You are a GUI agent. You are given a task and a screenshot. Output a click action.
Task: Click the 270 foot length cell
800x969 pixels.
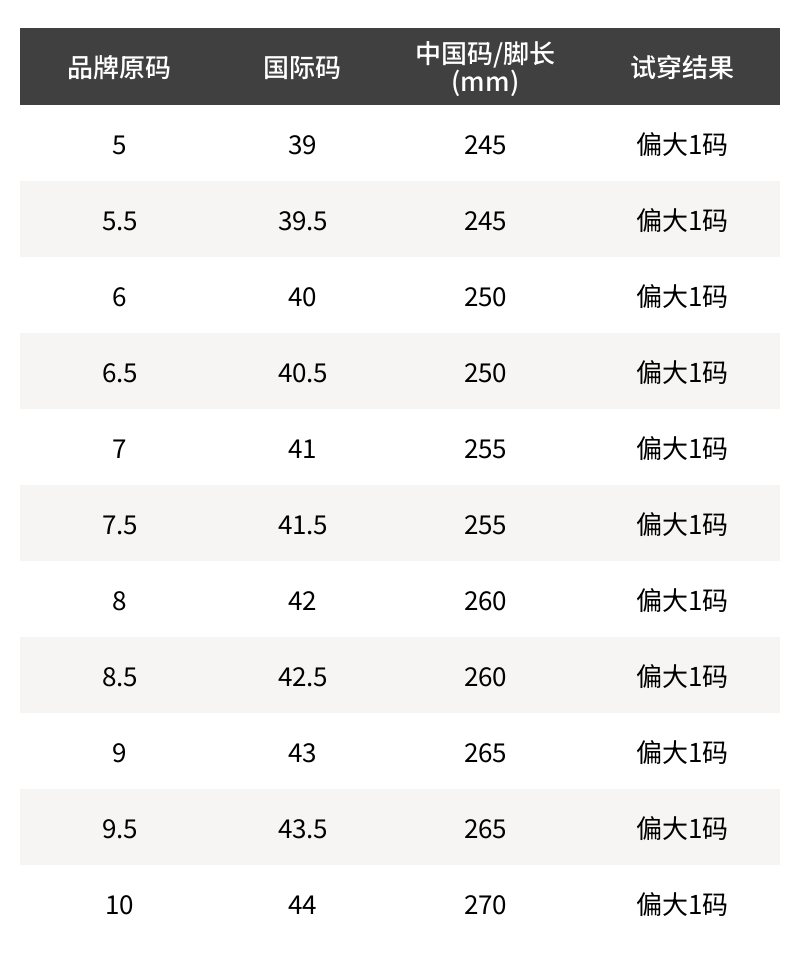click(485, 905)
